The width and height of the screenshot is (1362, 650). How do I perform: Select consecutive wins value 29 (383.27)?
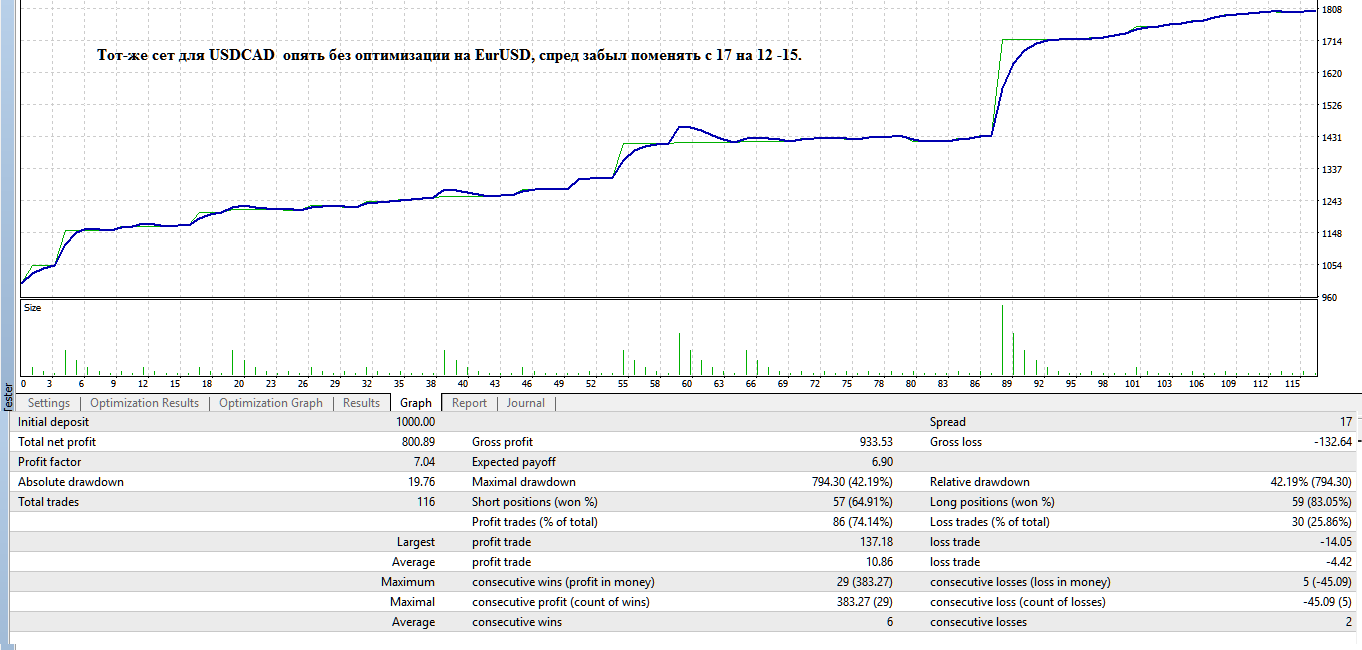click(x=863, y=582)
